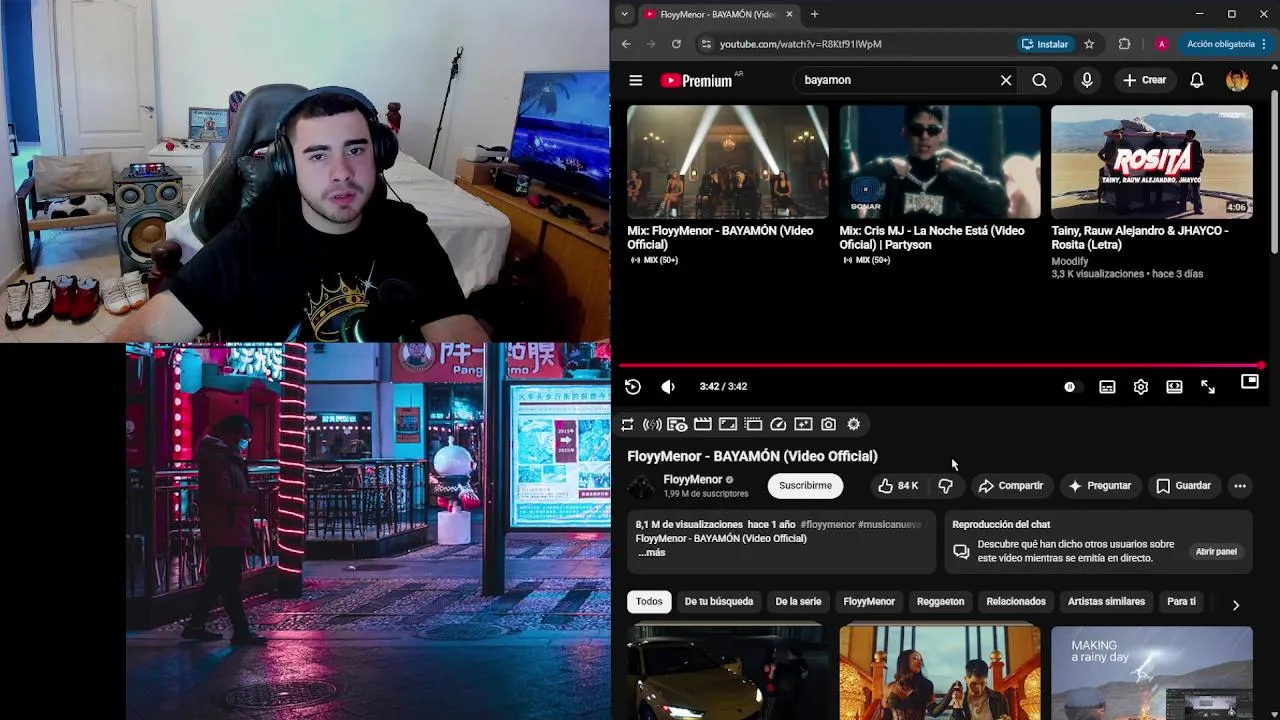Start voice search with microphone

pyautogui.click(x=1087, y=80)
